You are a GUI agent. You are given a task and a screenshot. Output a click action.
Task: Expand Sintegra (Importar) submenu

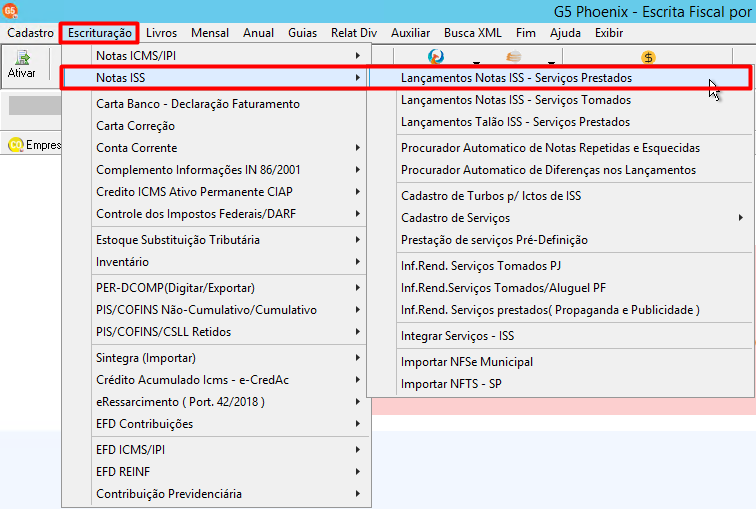click(215, 358)
